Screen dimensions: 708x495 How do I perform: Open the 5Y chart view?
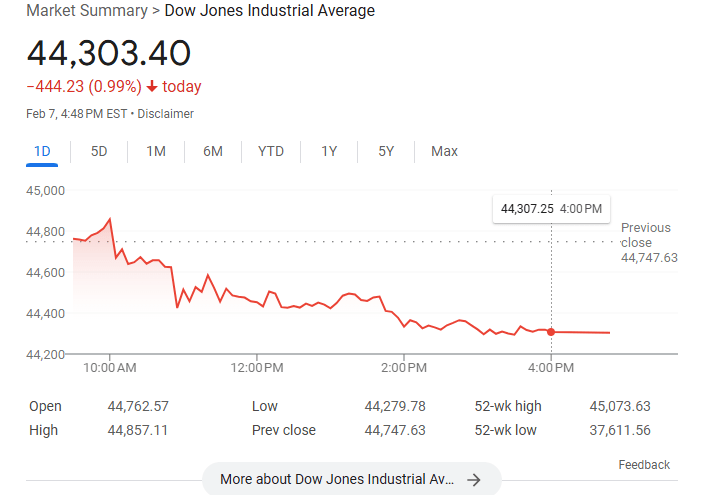click(386, 151)
